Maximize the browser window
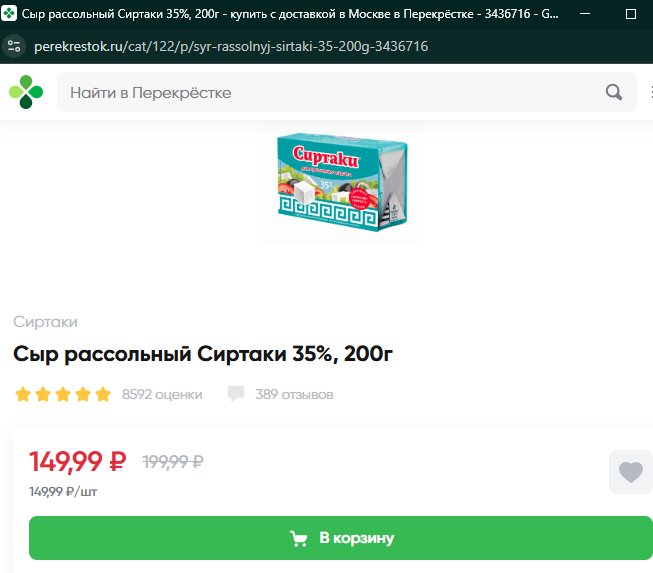653x573 pixels. (x=631, y=14)
